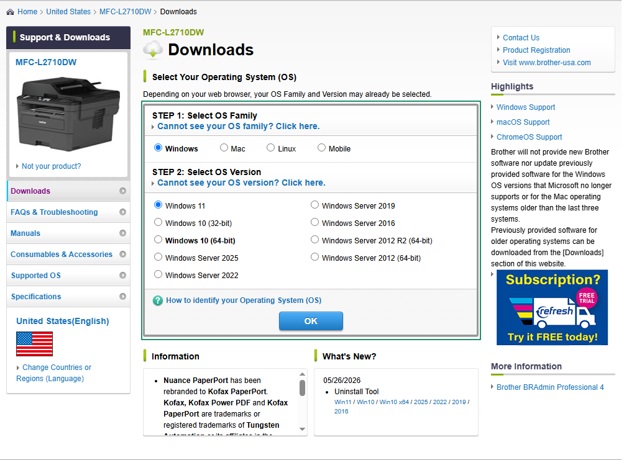Click the 2019 uninstall tool link
The width and height of the screenshot is (624, 460).
[458, 402]
